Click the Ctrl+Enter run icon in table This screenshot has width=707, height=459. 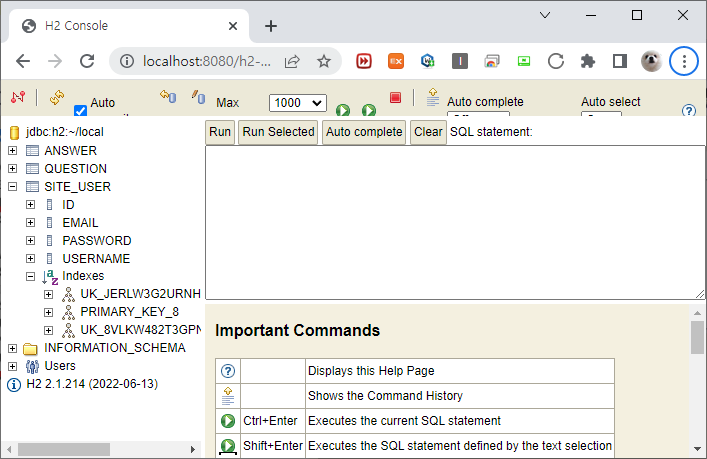[228, 421]
